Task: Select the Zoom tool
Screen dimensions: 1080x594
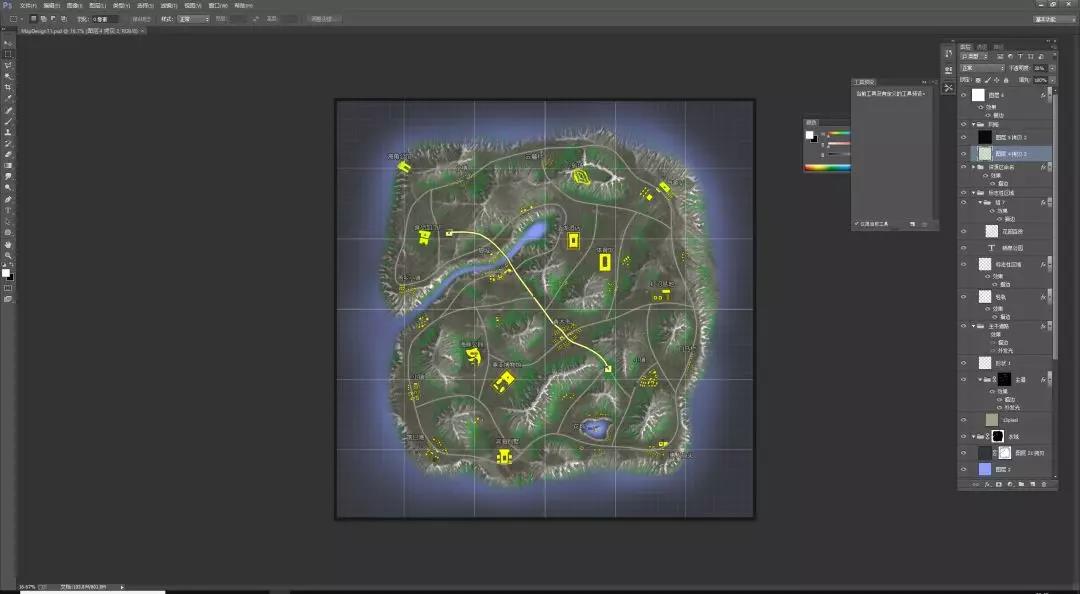Action: tap(8, 255)
